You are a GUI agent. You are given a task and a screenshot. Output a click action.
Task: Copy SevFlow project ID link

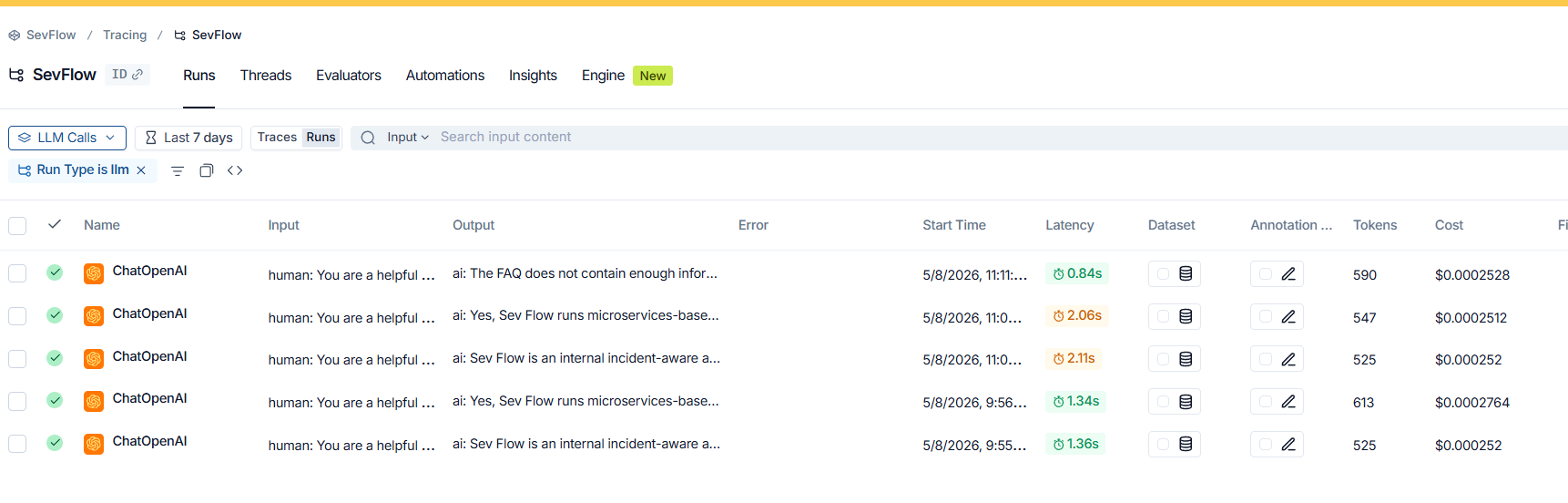click(127, 75)
